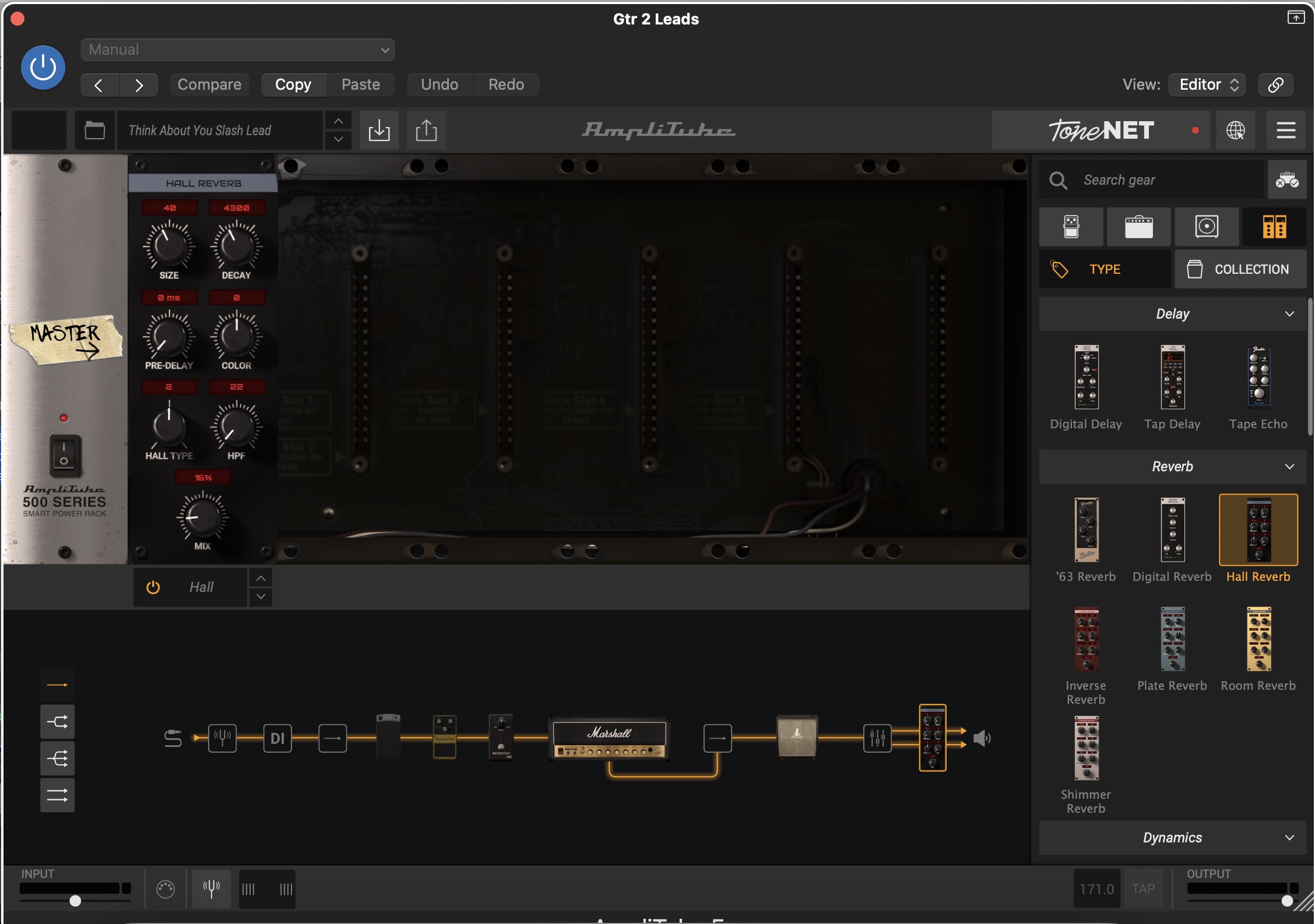Click the Hall Reverb DECAY knob

click(236, 246)
